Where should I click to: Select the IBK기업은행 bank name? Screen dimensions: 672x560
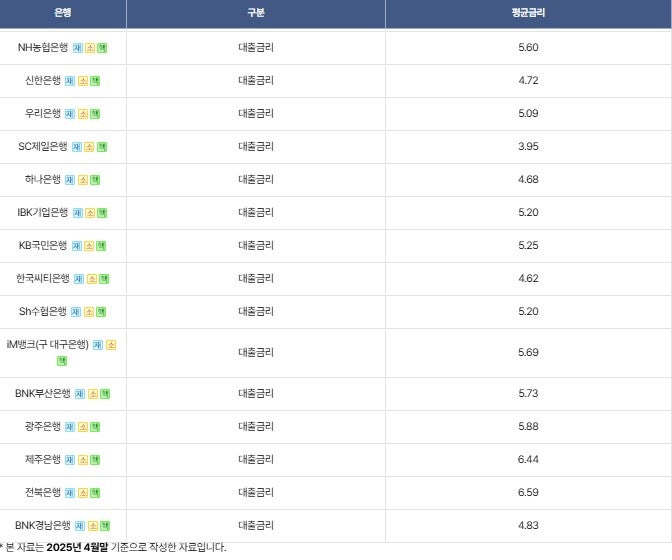43,213
